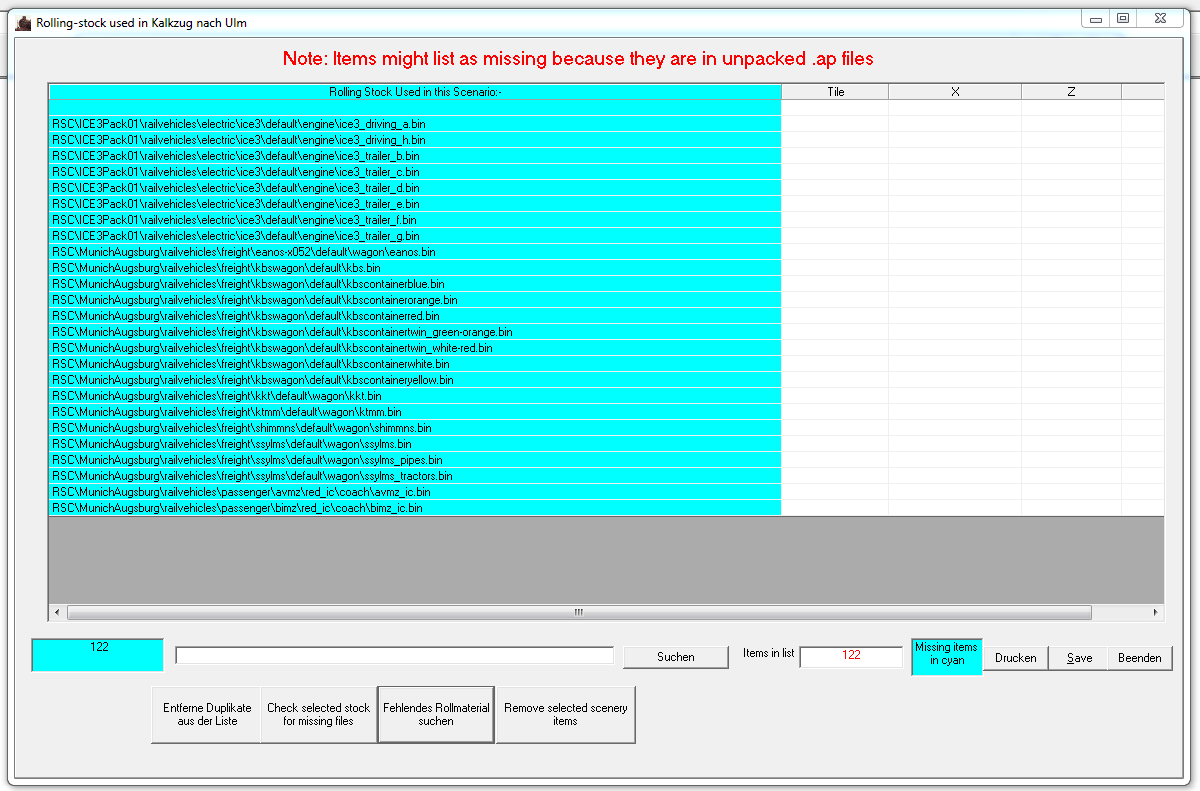Select the ssylms_tractors.bin row
Image resolution: width=1200 pixels, height=791 pixels.
pos(415,476)
